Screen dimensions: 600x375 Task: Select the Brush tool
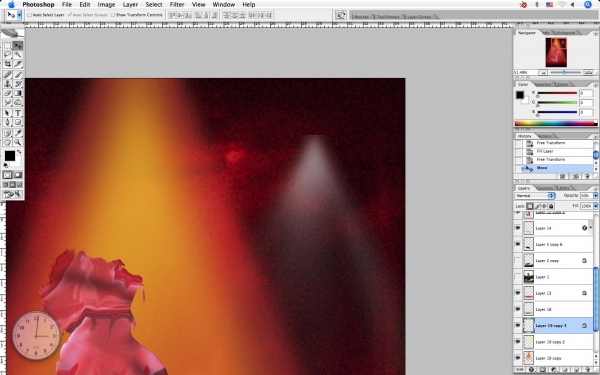tap(18, 75)
